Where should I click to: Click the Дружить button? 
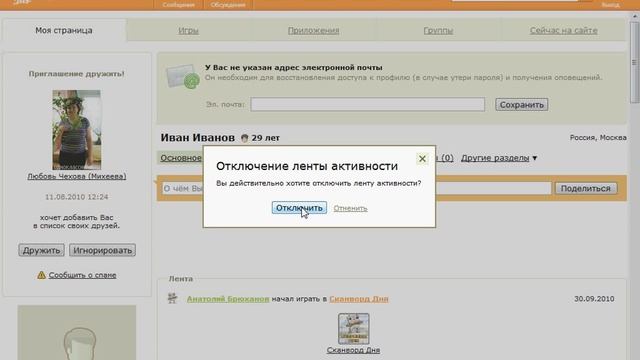(41, 250)
